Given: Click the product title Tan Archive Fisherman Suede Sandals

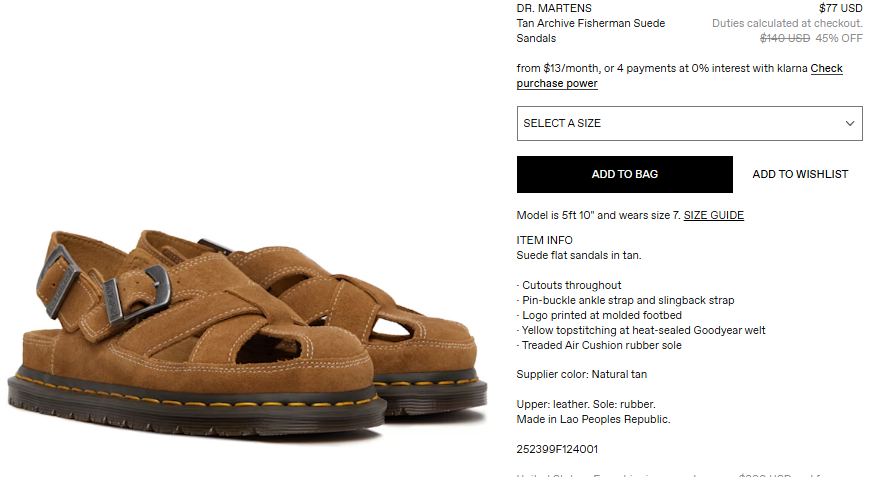Looking at the screenshot, I should click(x=591, y=31).
